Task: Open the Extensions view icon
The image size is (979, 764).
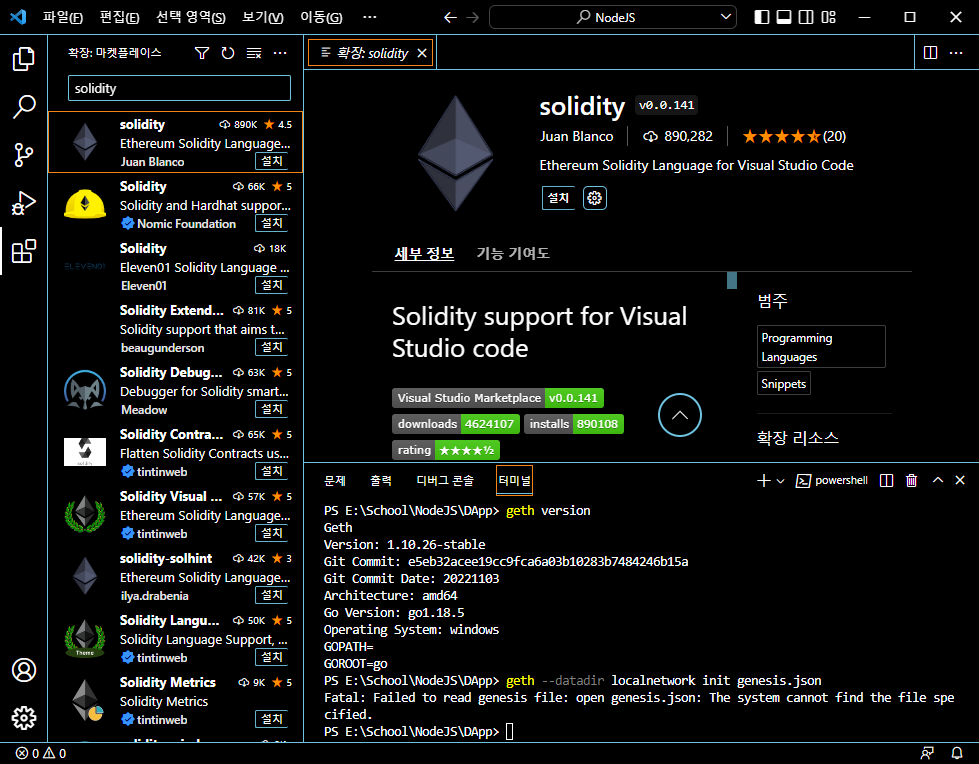Action: click(x=24, y=252)
